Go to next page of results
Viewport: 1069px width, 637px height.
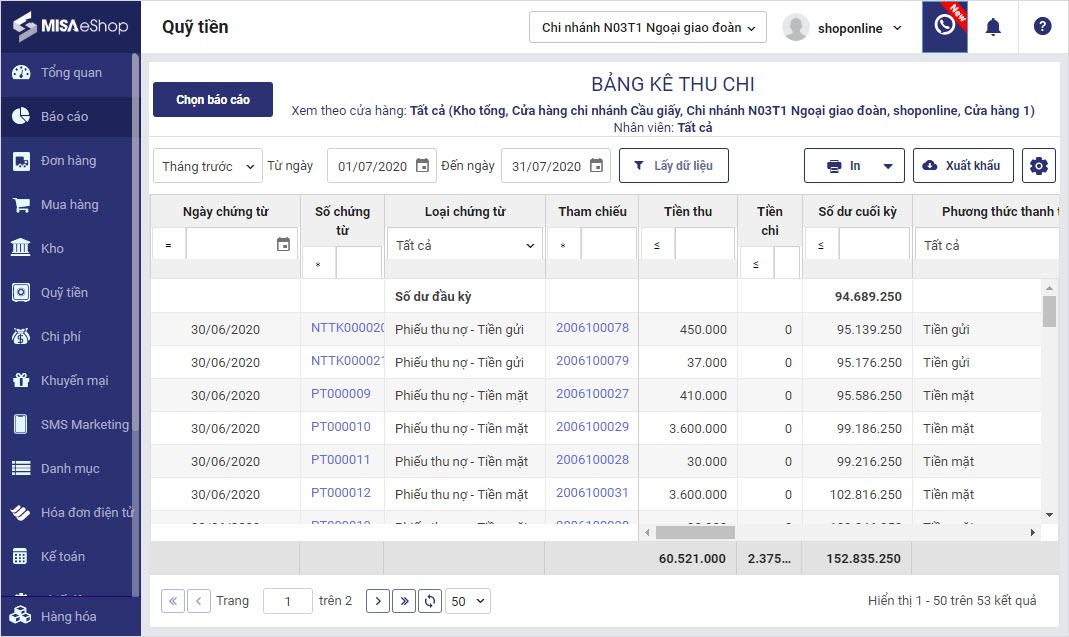(x=377, y=601)
